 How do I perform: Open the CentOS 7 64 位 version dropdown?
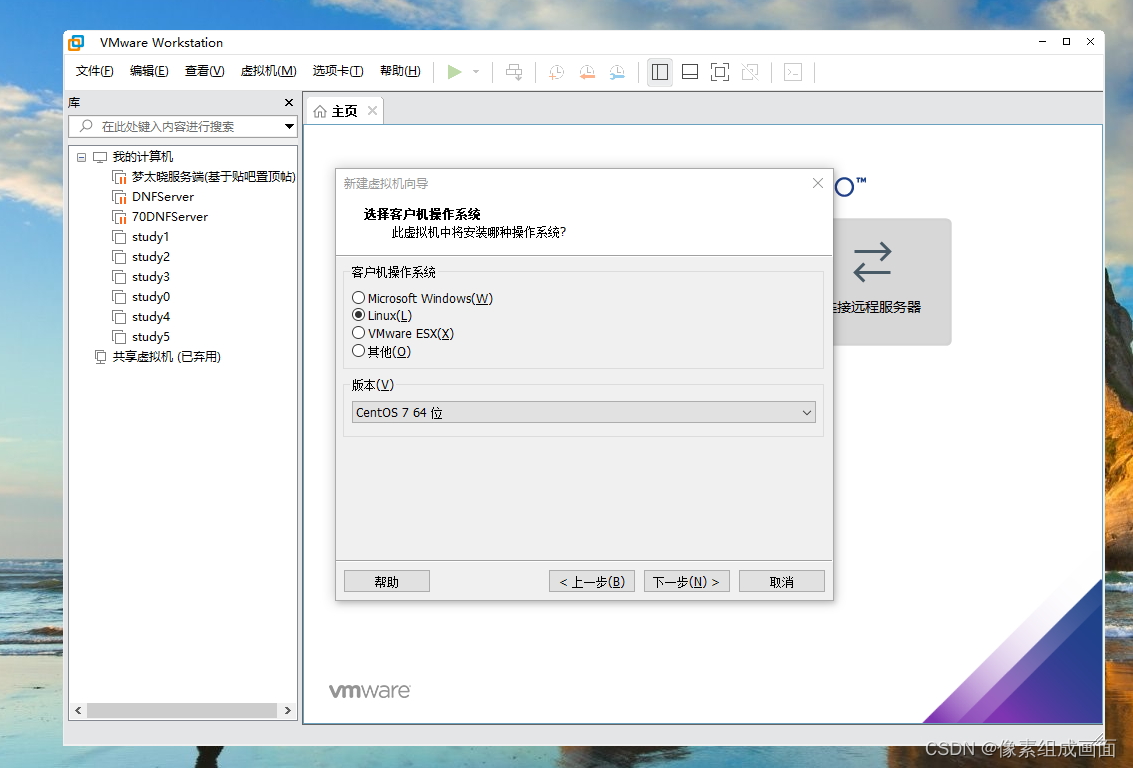pyautogui.click(x=584, y=413)
